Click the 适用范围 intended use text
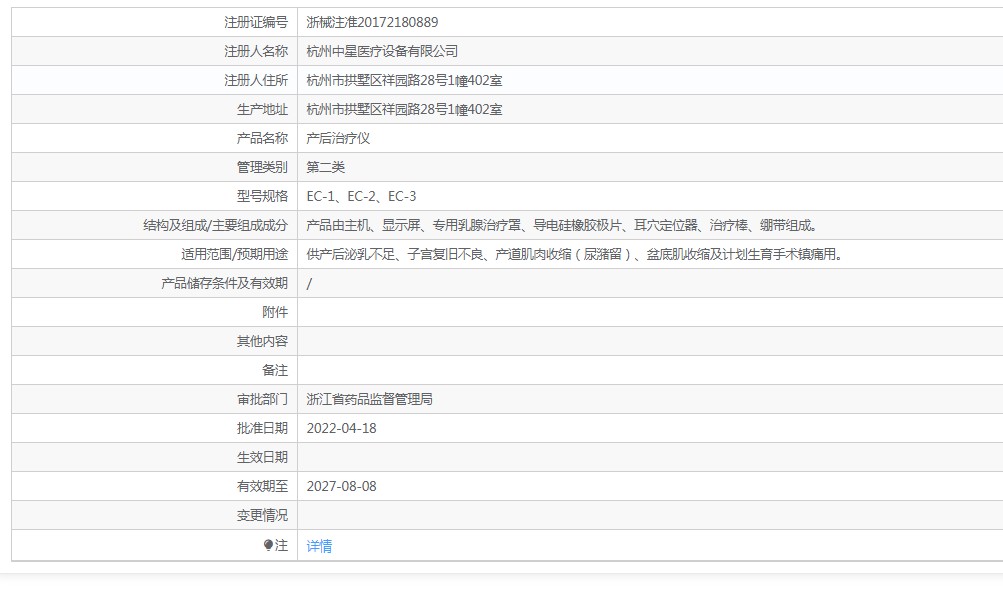 pos(574,254)
